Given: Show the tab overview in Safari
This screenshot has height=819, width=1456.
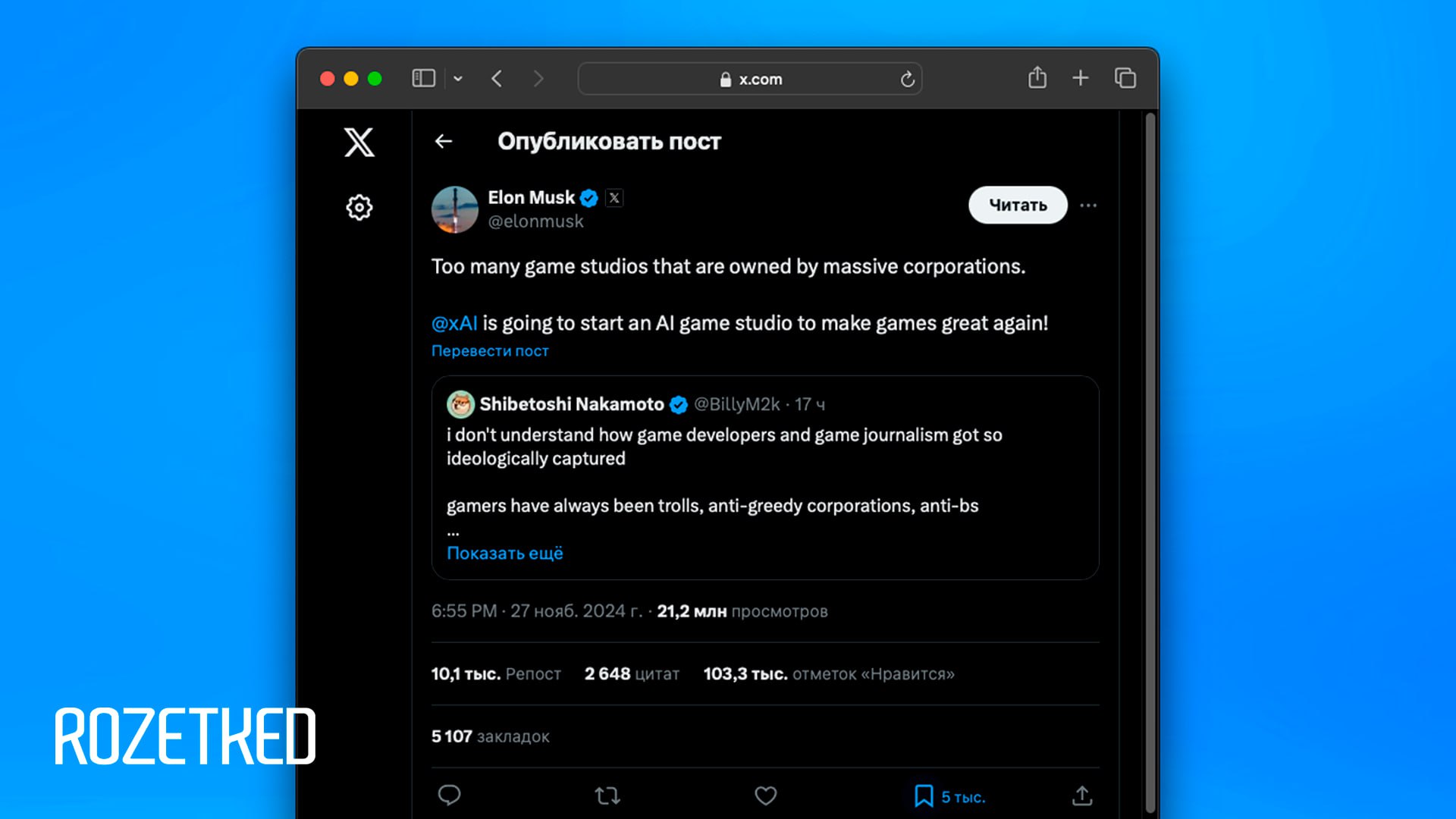Looking at the screenshot, I should point(1125,78).
